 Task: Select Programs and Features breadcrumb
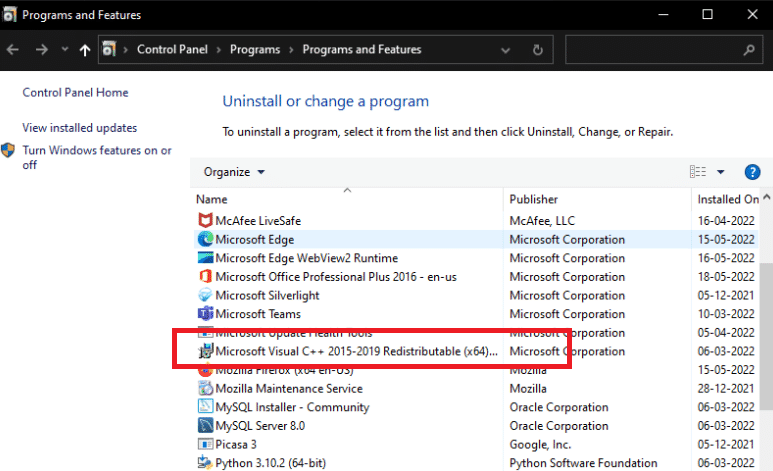362,49
